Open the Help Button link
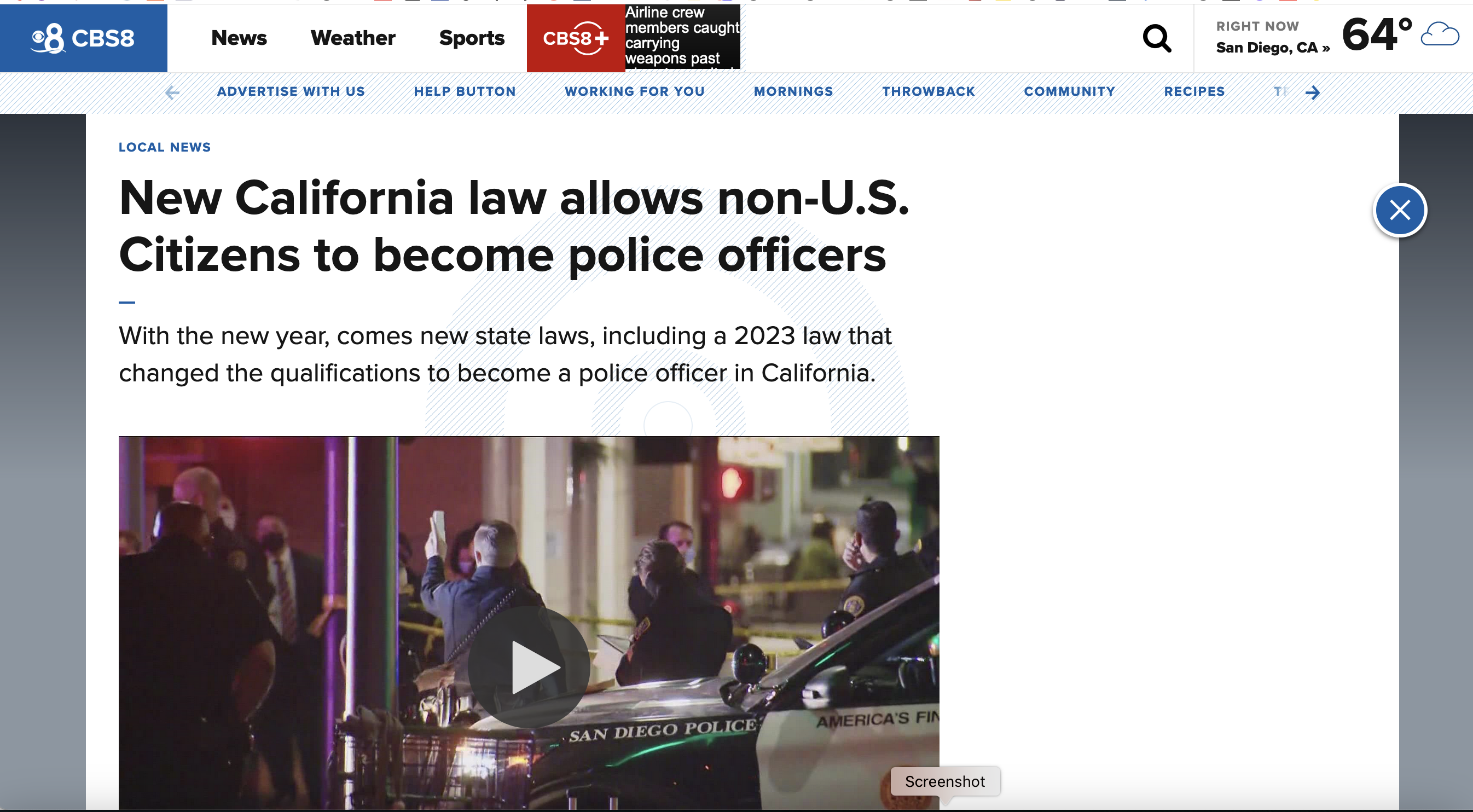The image size is (1473, 812). click(x=465, y=91)
